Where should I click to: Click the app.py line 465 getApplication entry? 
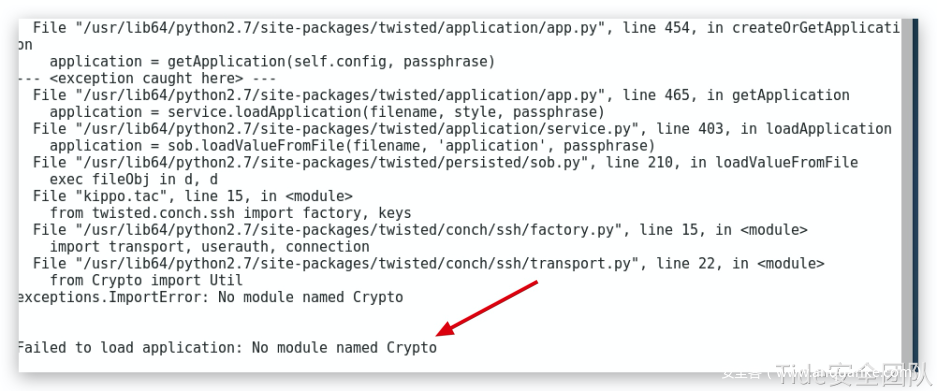click(441, 95)
